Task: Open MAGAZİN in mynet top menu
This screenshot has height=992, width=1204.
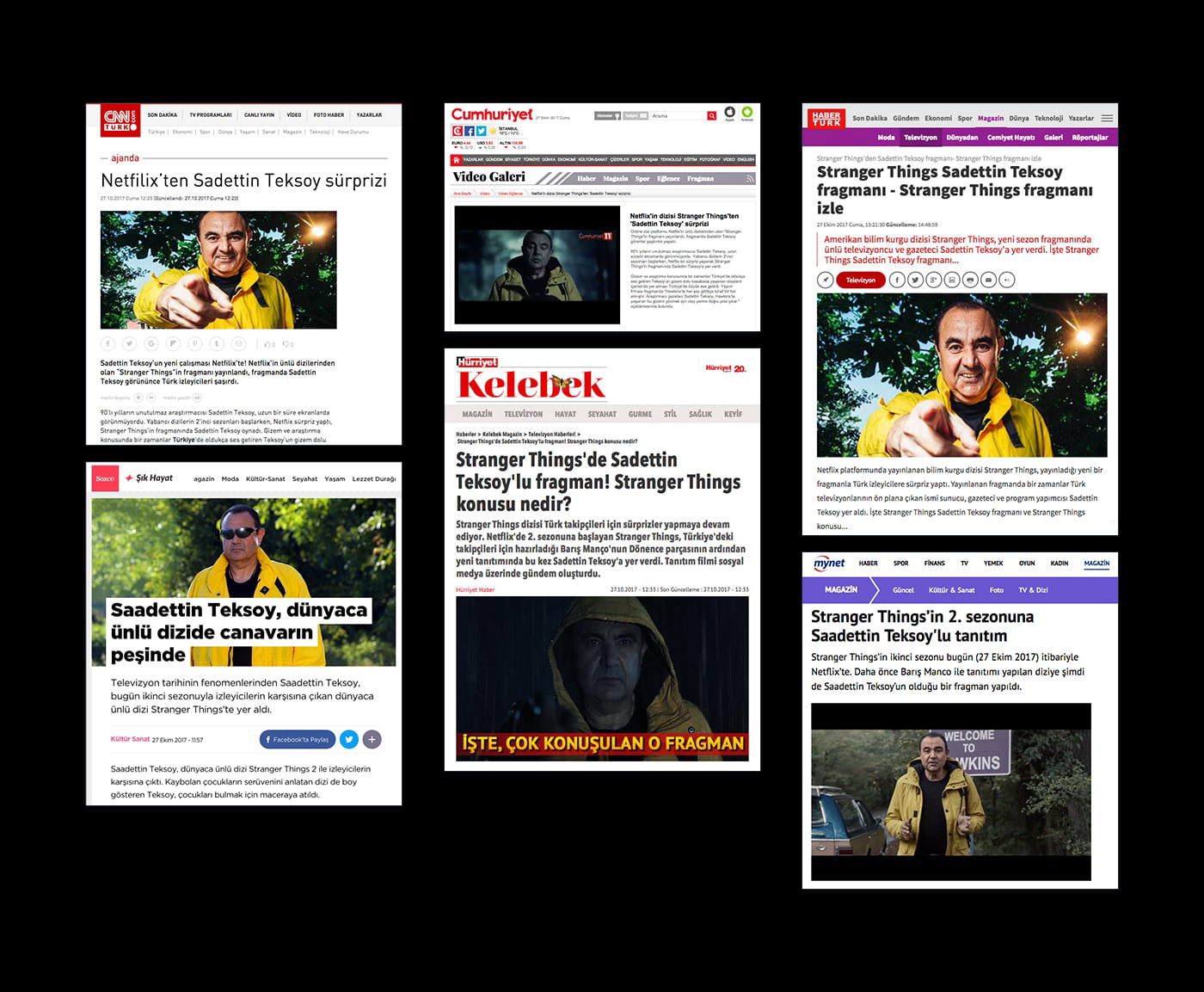Action: (1096, 564)
